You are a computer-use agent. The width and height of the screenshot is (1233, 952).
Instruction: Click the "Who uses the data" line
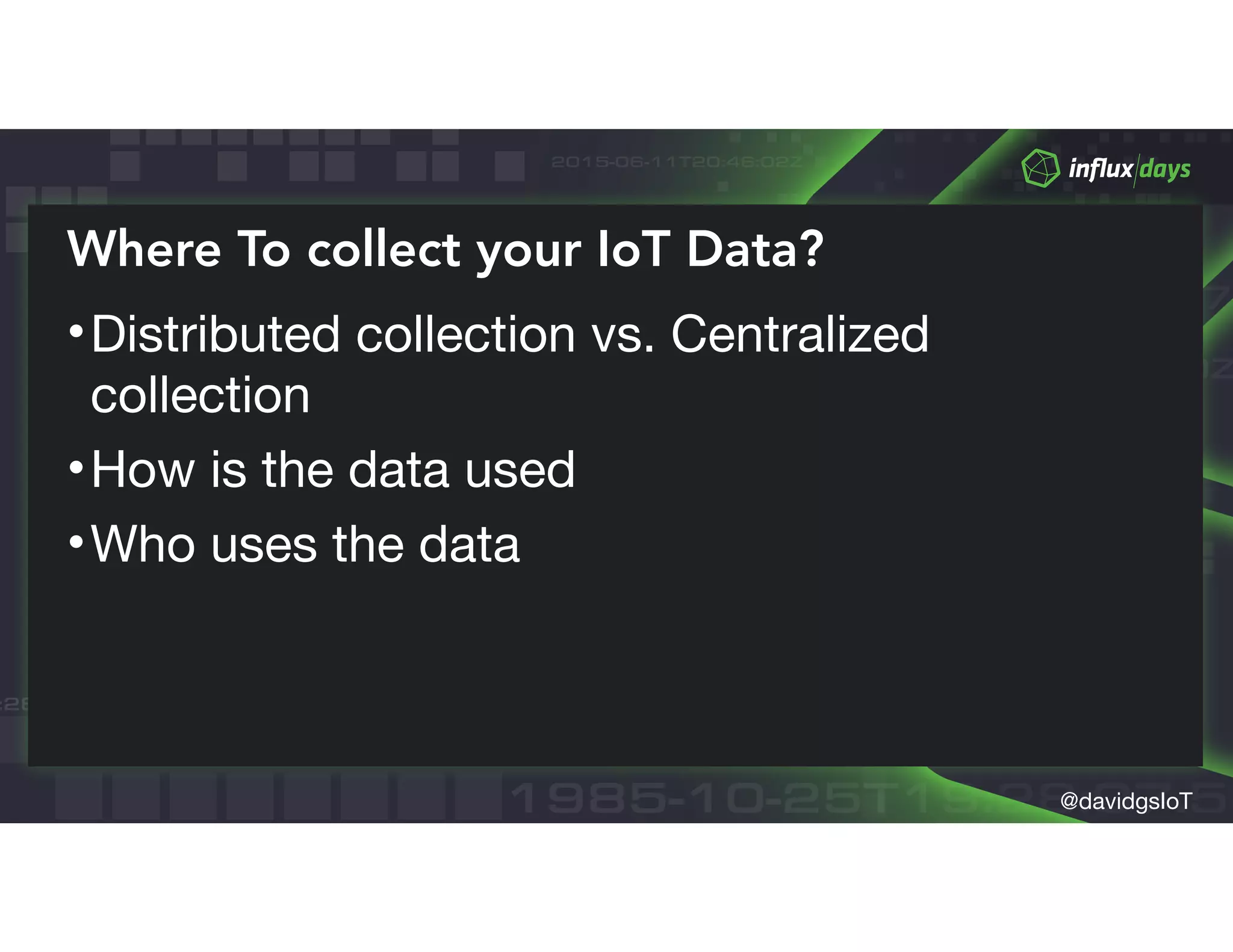pos(305,544)
